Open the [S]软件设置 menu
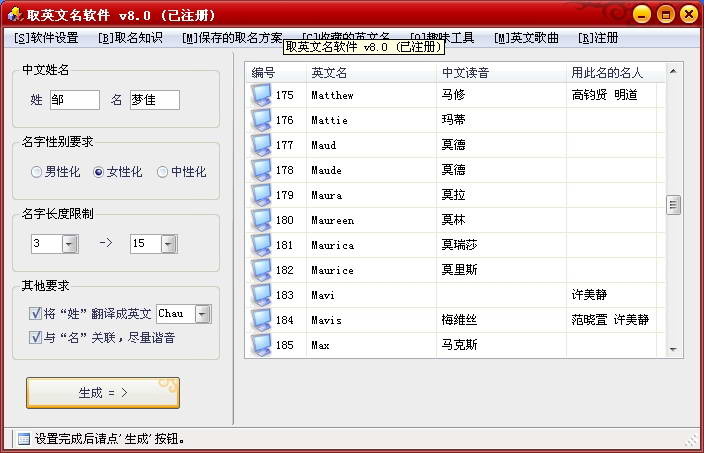 coord(46,38)
